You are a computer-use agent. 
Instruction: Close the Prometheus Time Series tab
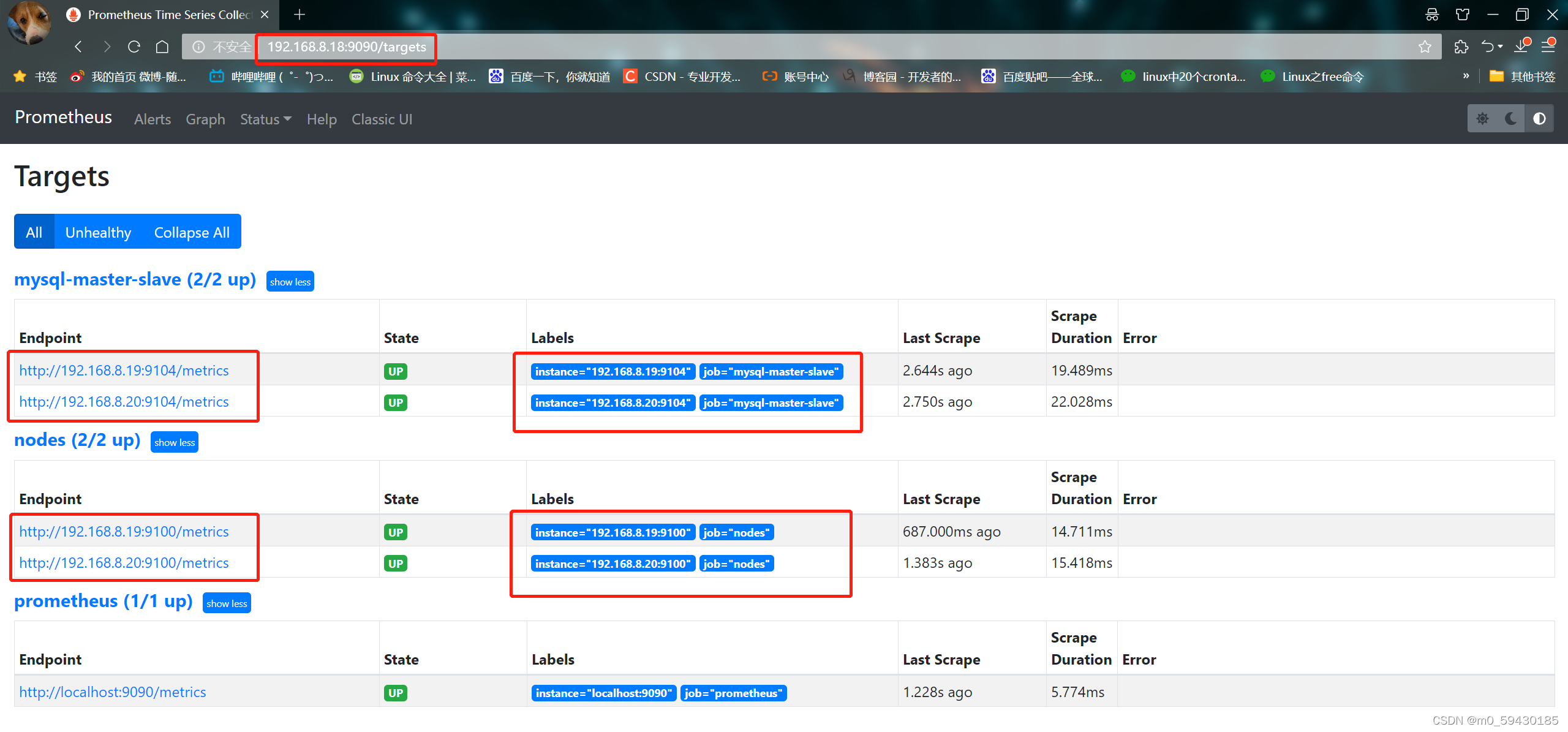point(265,15)
